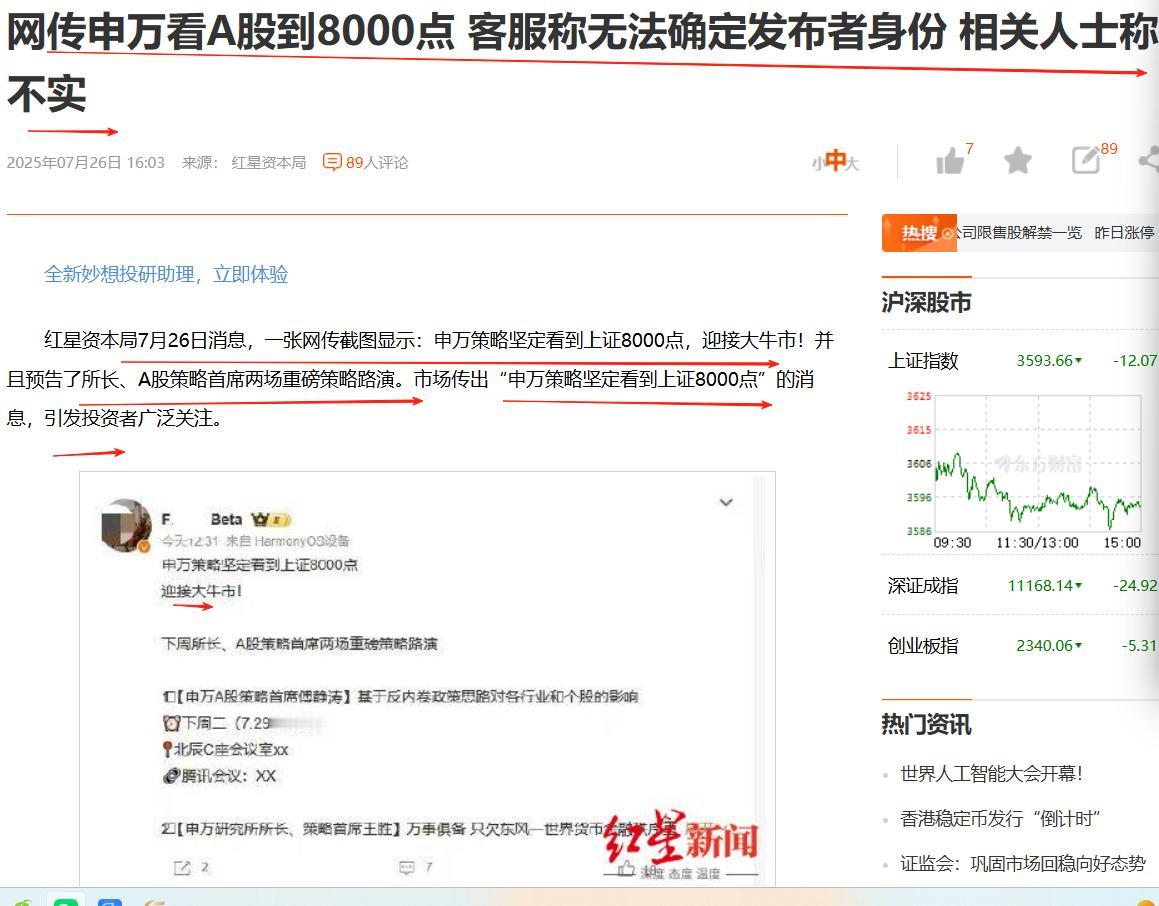Viewport: 1159px width, 906px height.
Task: Click the 上证指数 value 3593.66
Action: coord(1044,361)
